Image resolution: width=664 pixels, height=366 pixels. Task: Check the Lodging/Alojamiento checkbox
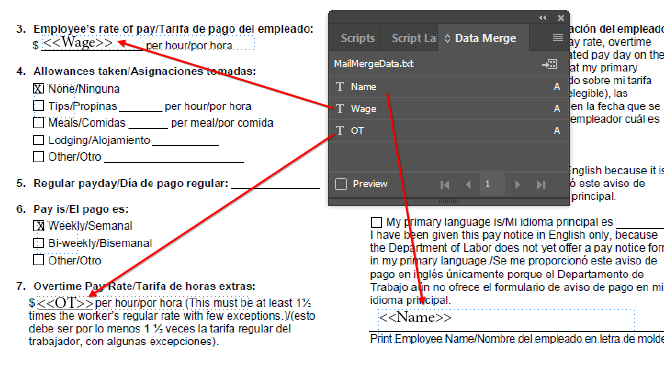pos(39,140)
